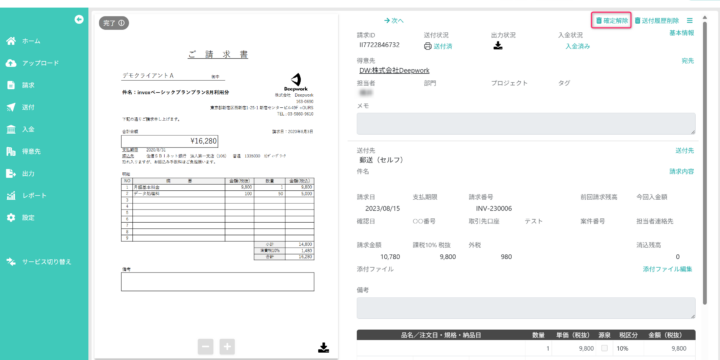This screenshot has height=360, width=720.
Task: Open the 送付先 link
Action: pos(685,150)
